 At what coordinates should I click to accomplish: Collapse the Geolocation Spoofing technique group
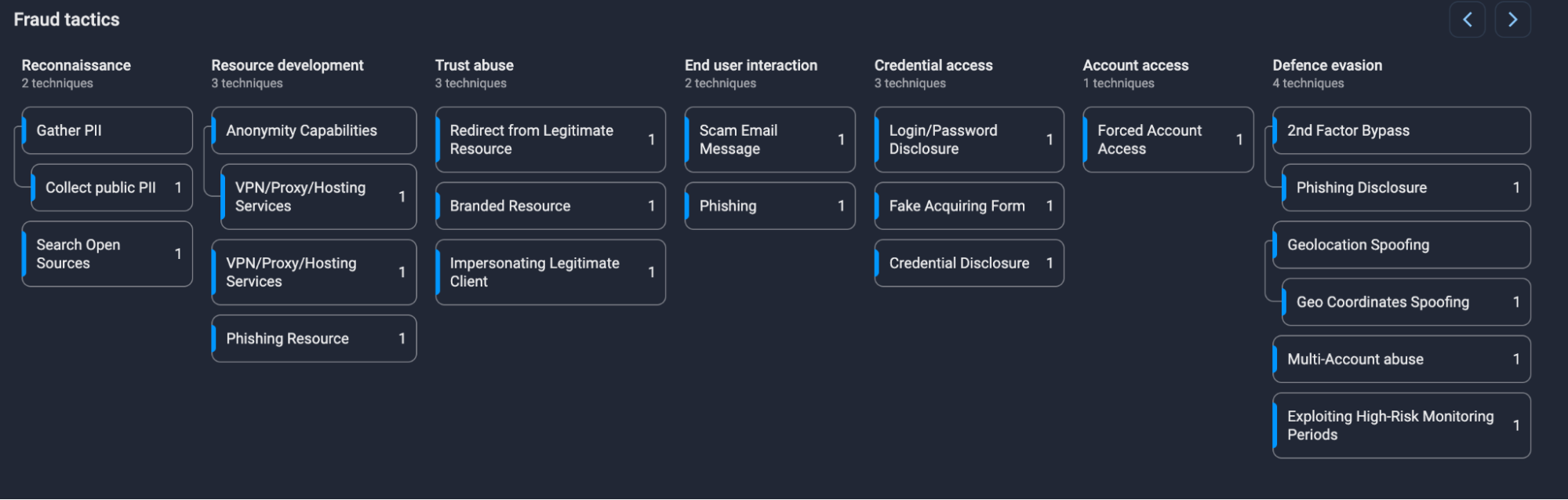coord(1401,245)
